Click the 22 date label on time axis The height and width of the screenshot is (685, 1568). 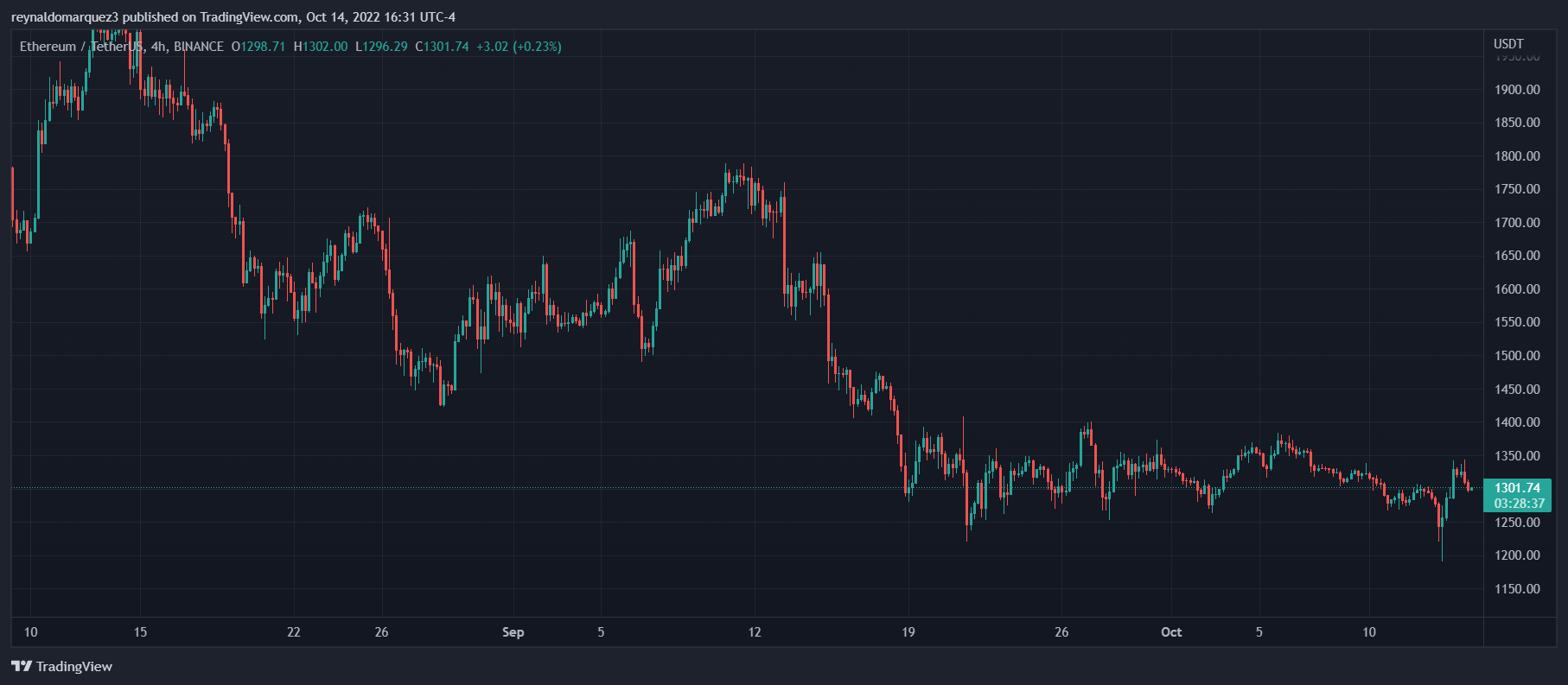[294, 632]
